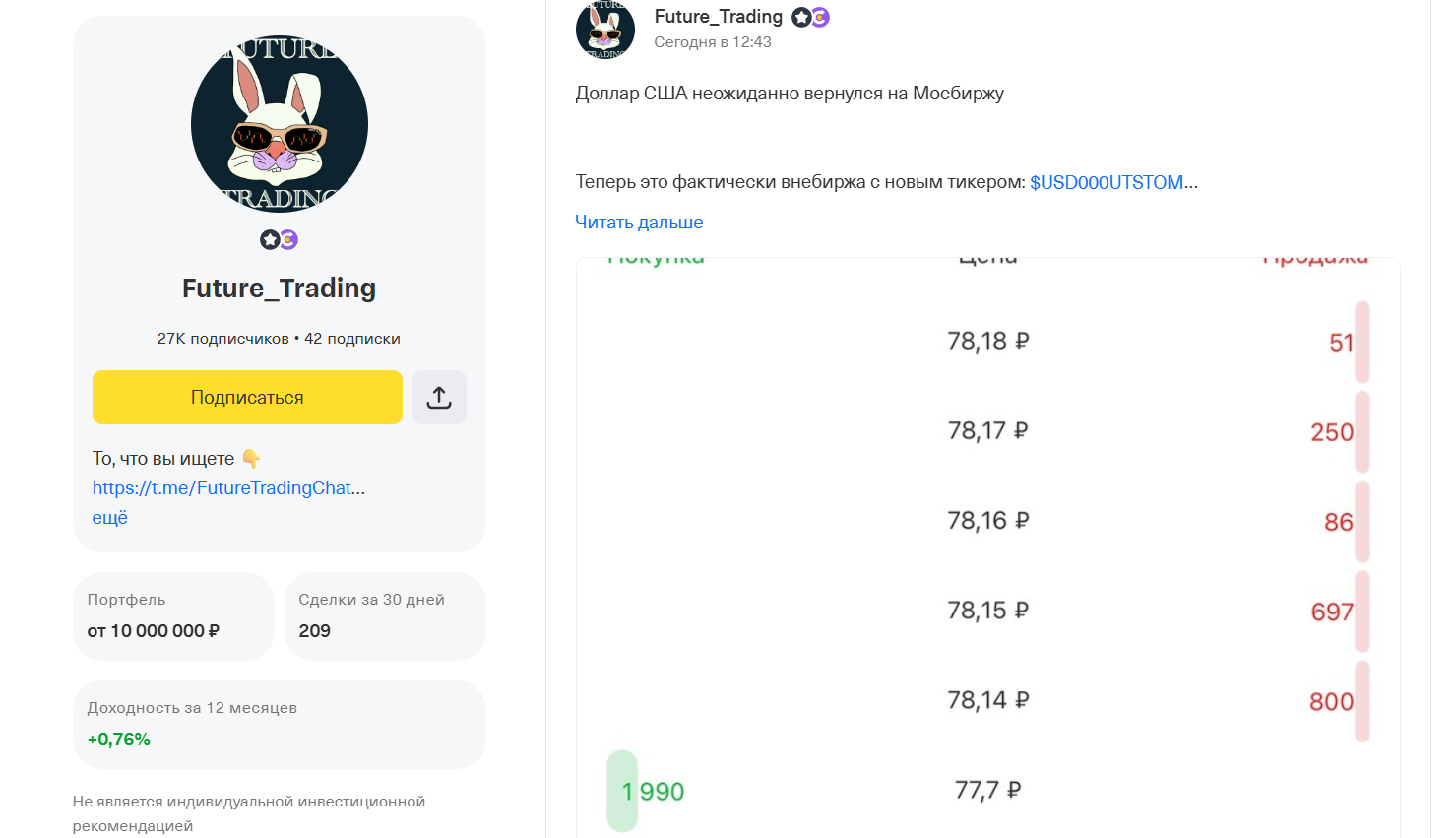The image size is (1456, 838).
Task: Click the timestamp Сегодня в 12:43
Action: point(712,41)
